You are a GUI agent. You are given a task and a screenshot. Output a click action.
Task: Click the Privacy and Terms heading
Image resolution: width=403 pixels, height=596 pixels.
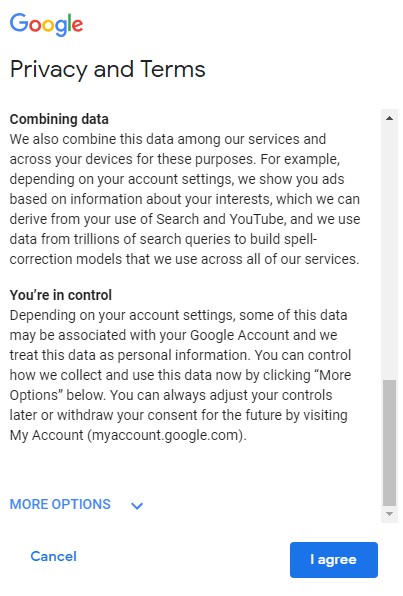click(108, 70)
